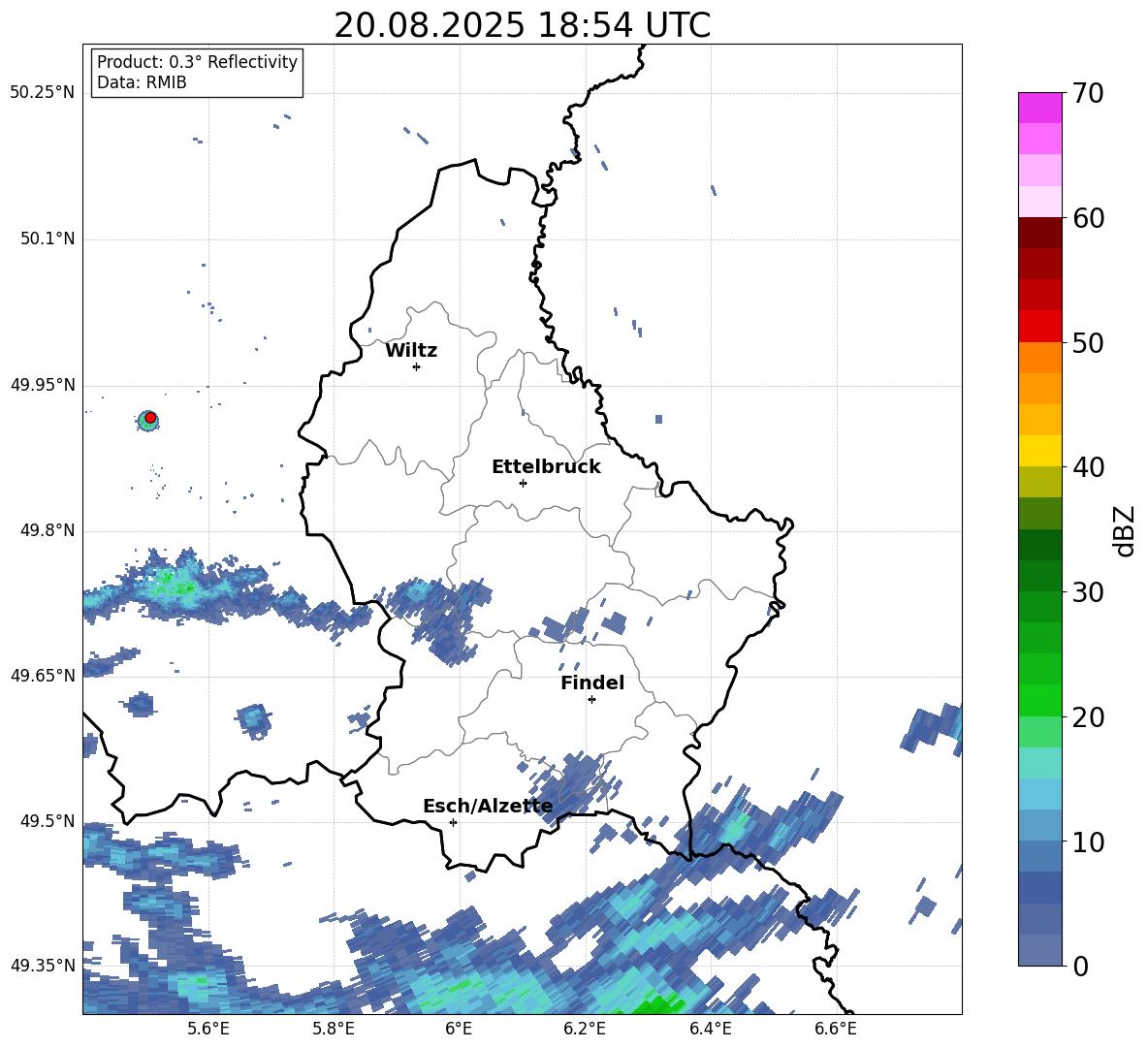Click the 6.4°E longitude label

710,1029
